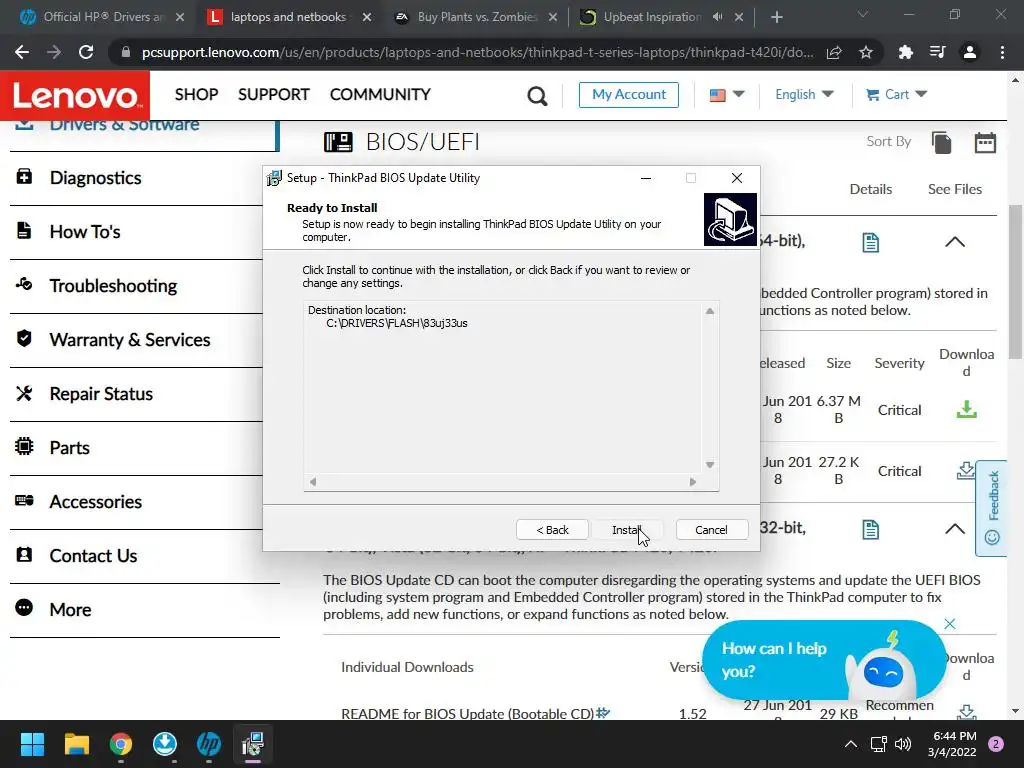
Task: Open Chrome extensions puzzle icon
Action: pos(905,52)
